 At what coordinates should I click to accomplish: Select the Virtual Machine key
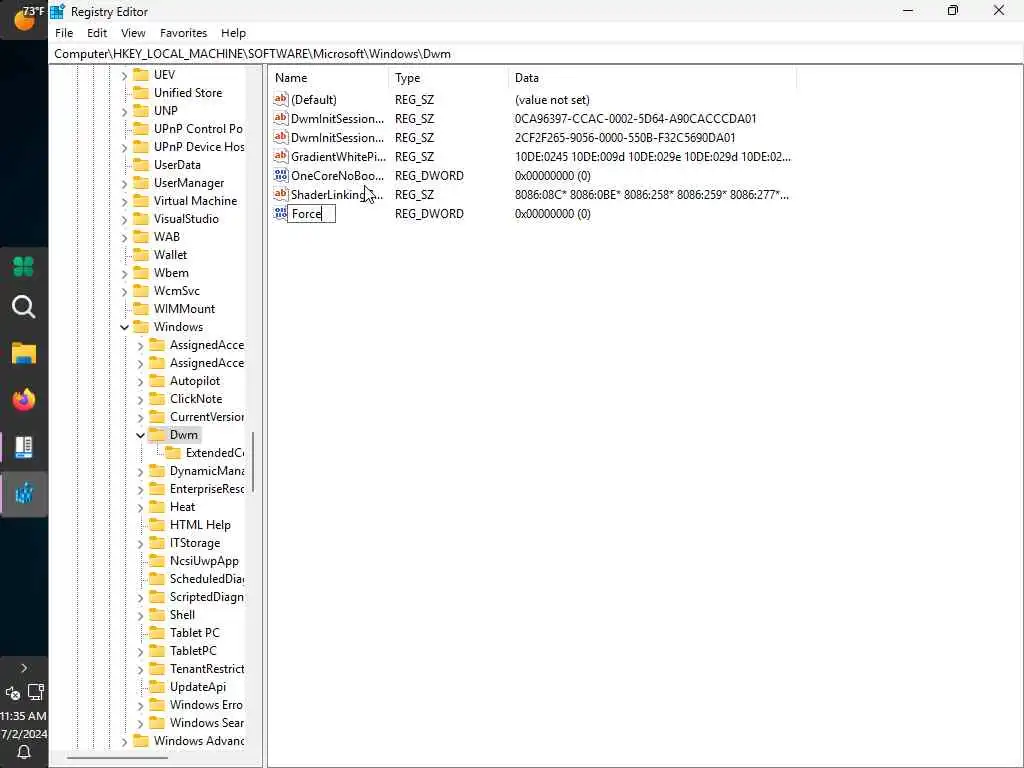click(195, 200)
